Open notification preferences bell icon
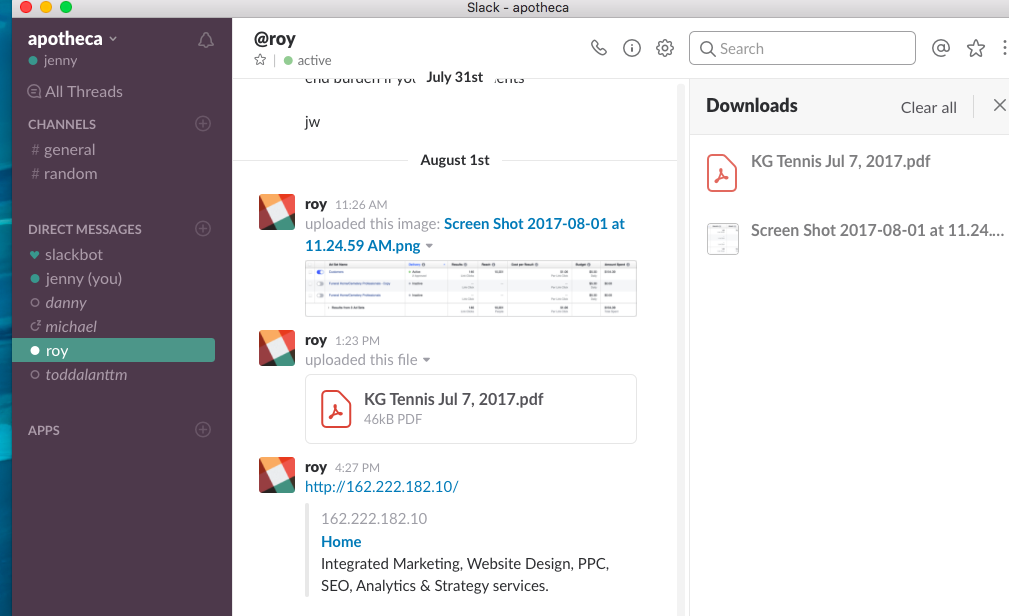 [205, 41]
